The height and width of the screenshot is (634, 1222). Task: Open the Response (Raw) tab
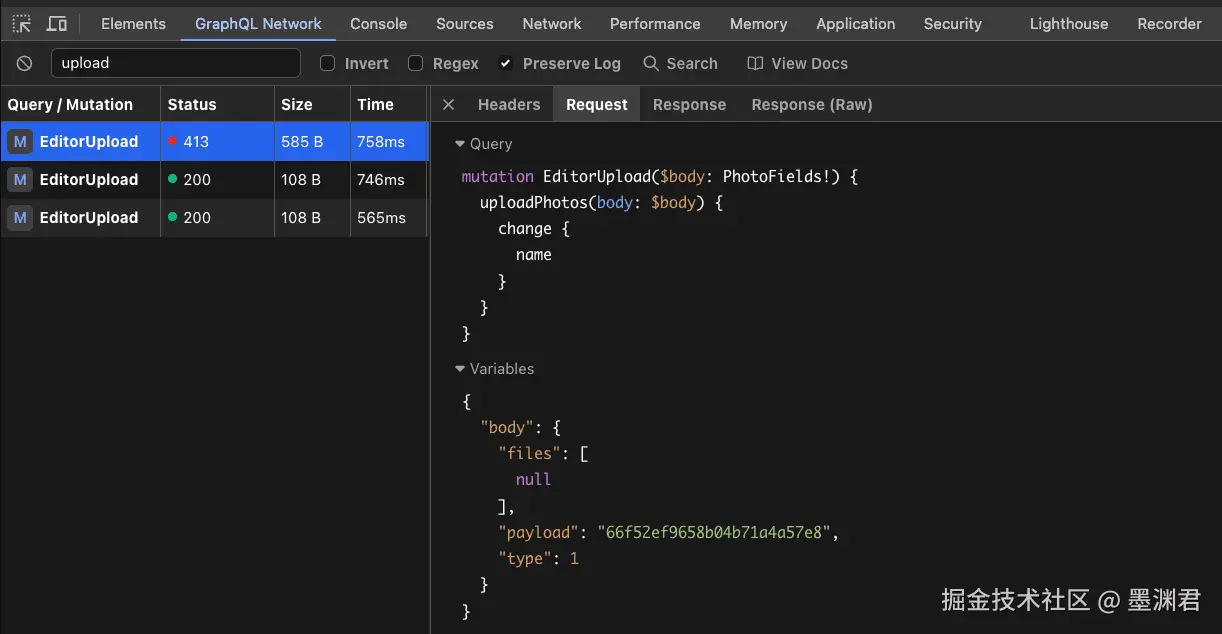812,104
